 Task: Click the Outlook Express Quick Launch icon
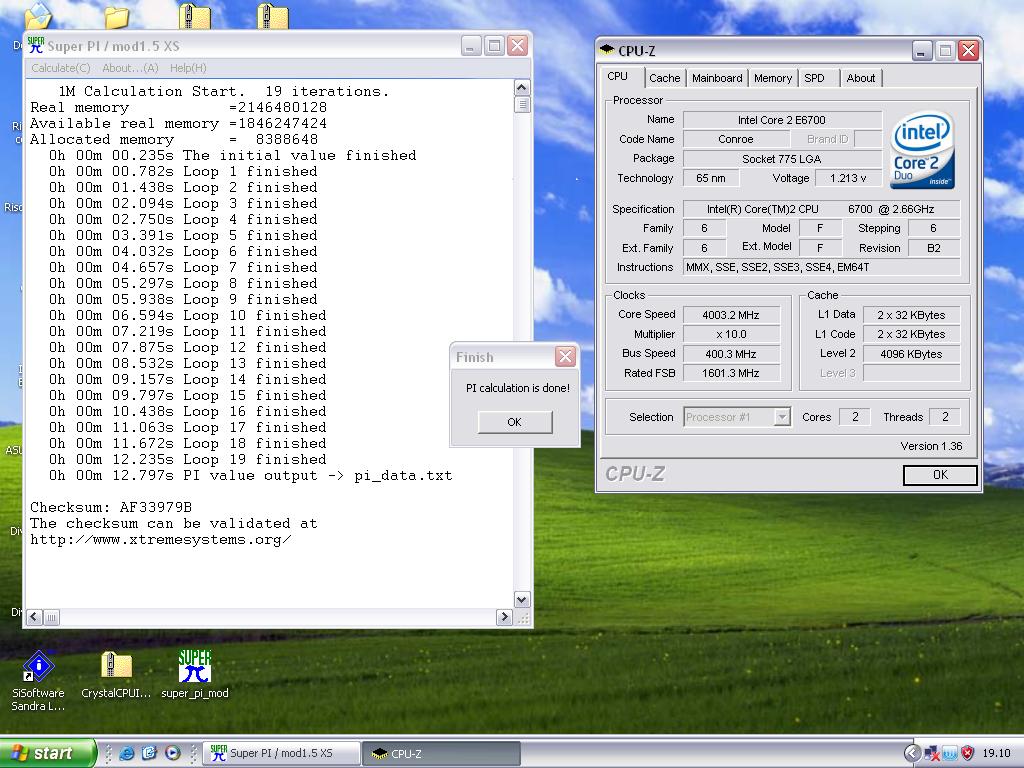click(x=150, y=753)
